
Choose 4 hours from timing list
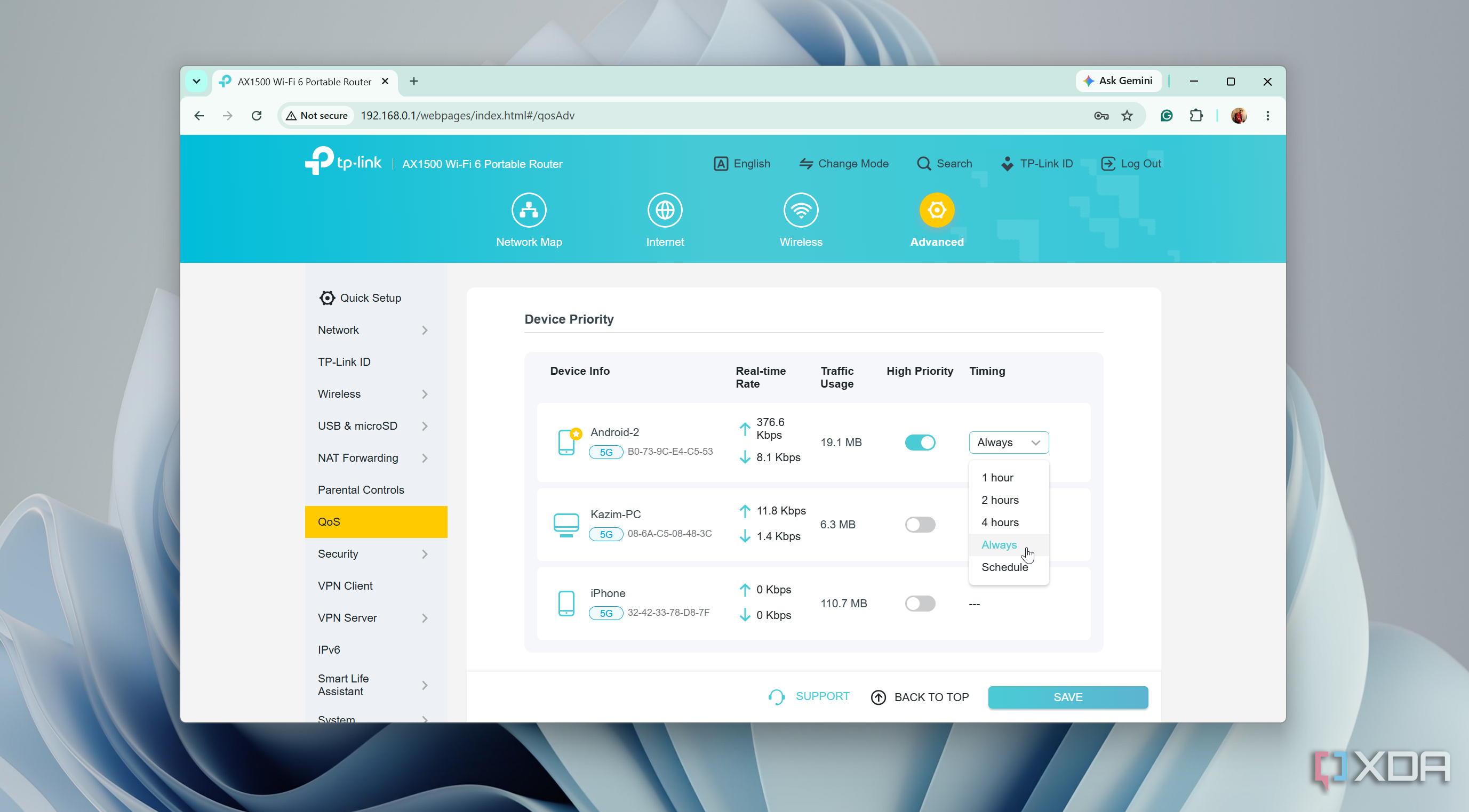pyautogui.click(x=1008, y=522)
